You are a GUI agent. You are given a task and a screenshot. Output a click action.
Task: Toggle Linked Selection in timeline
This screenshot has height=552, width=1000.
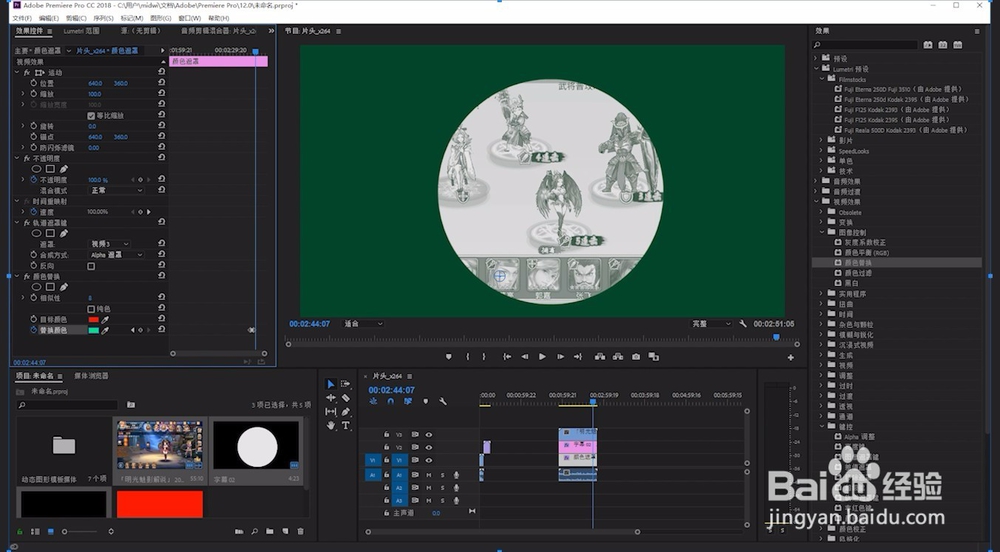coord(408,402)
